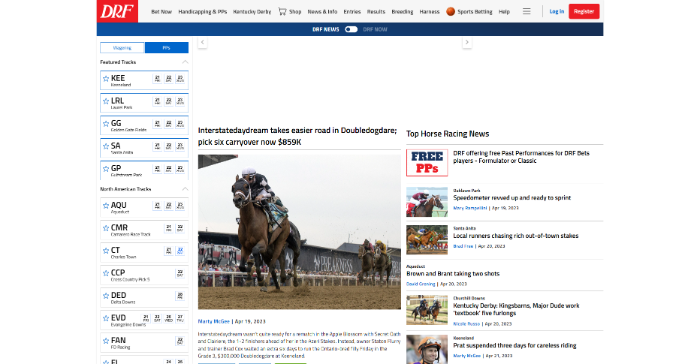Select EVD 27 THU date button
700x364 pixels.
tap(180, 318)
